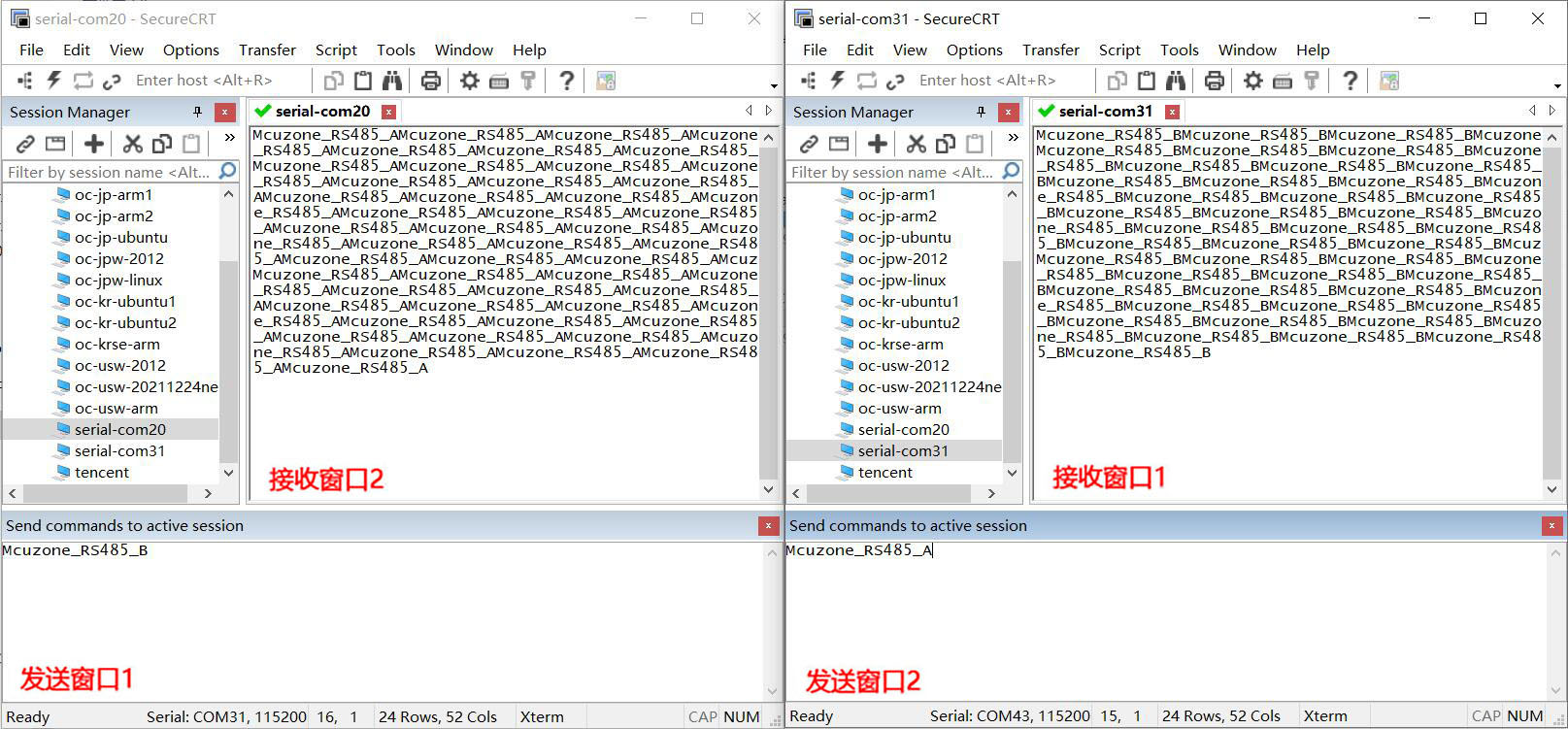Add new session with plus icon, serial-com31 window
1568x729 pixels.
click(878, 144)
